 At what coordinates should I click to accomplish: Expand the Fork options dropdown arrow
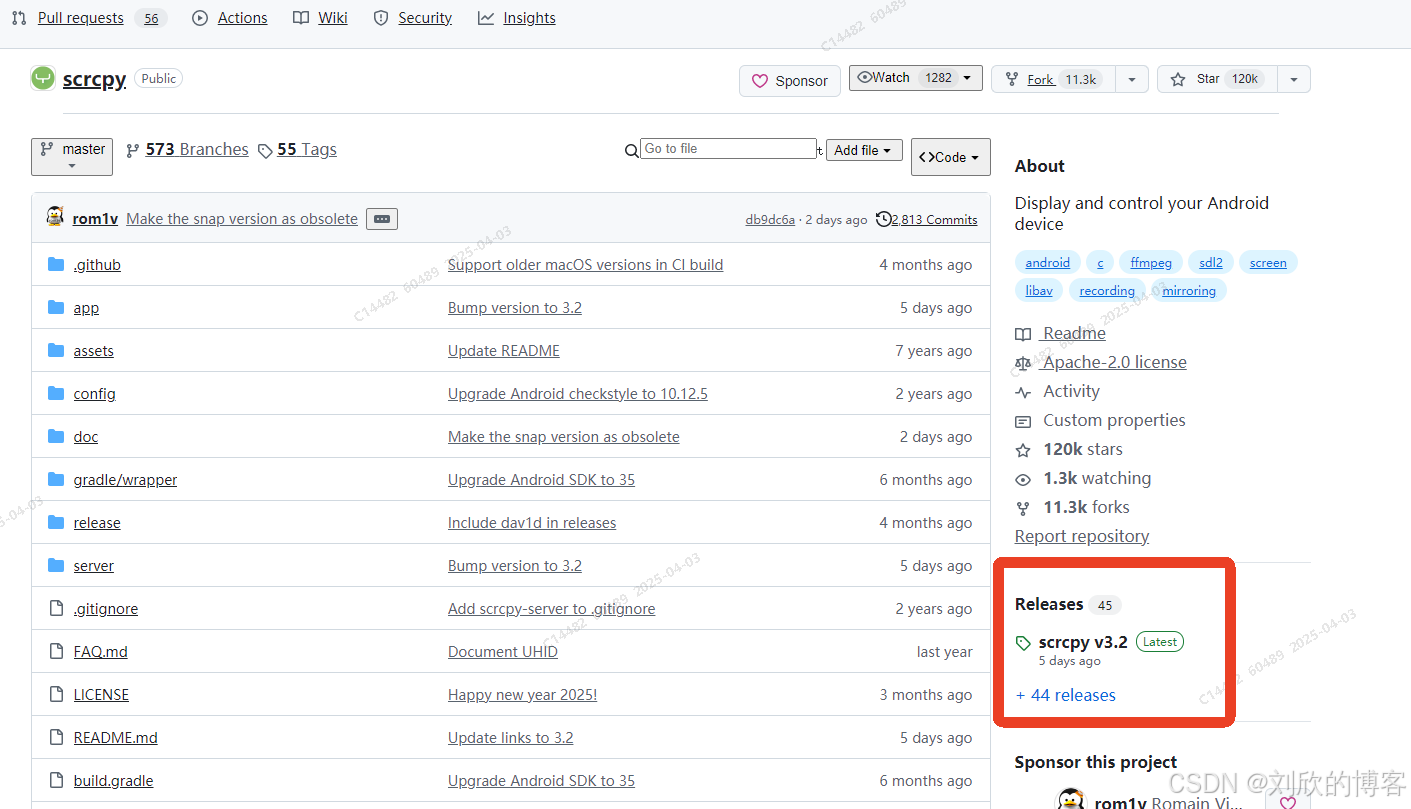(x=1132, y=79)
